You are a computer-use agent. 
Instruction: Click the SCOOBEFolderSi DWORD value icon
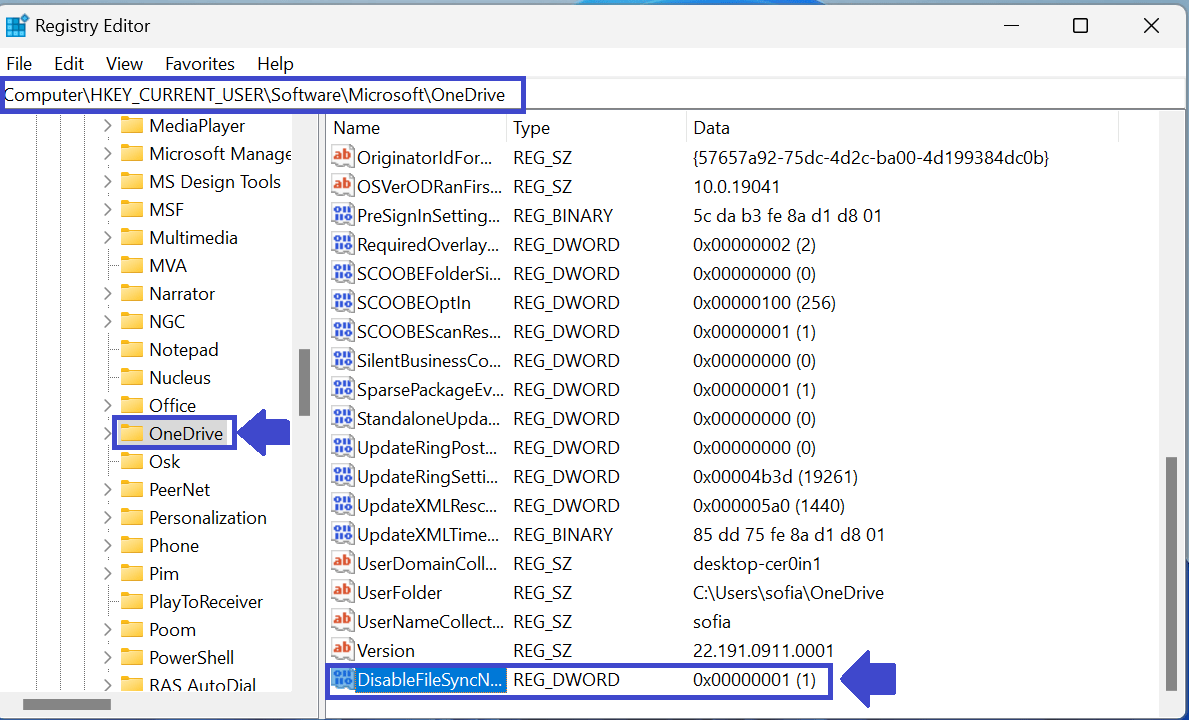343,273
